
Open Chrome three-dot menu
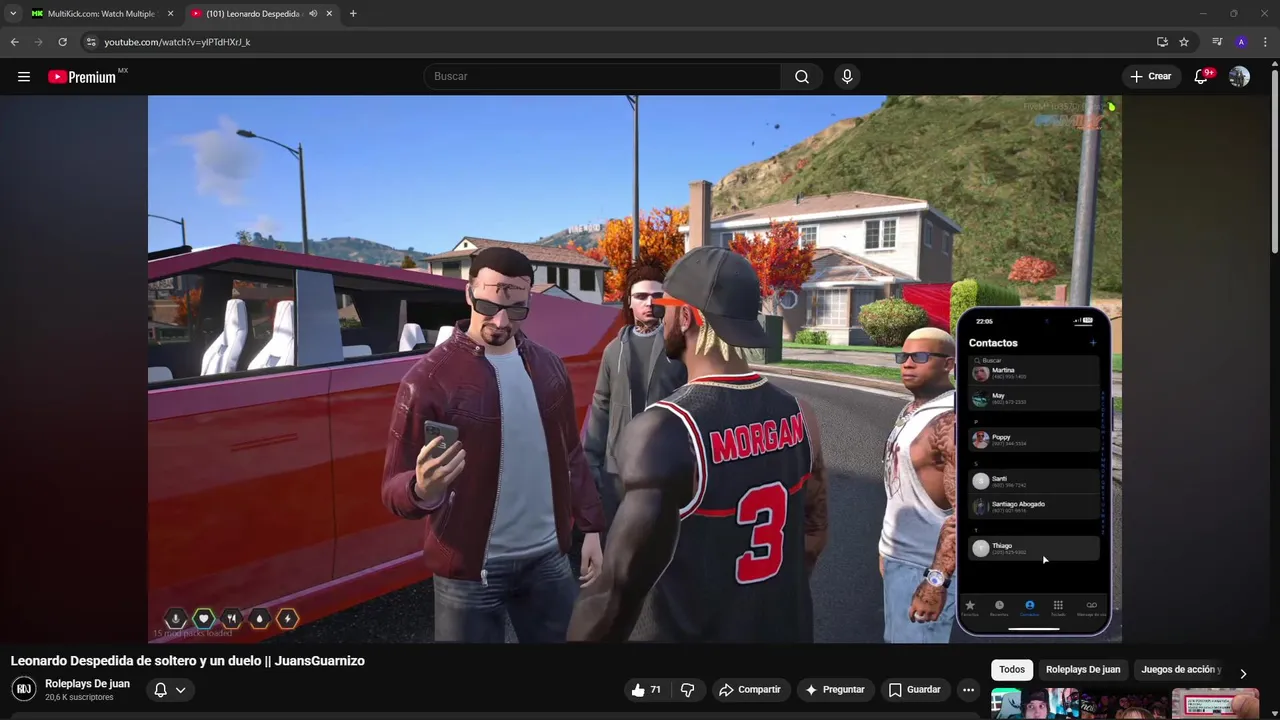(x=1265, y=42)
